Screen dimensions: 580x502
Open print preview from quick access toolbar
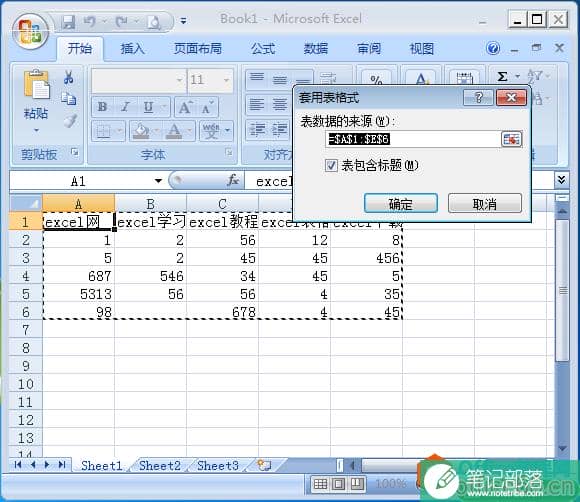(154, 23)
